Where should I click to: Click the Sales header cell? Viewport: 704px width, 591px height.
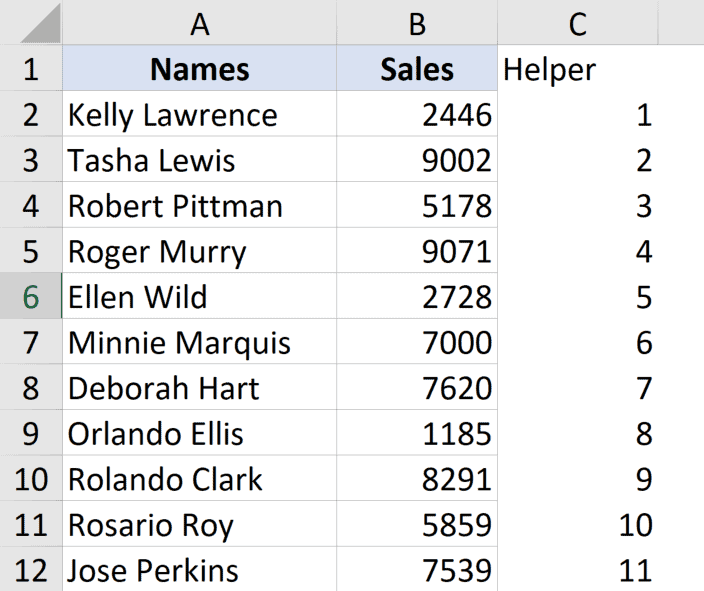tap(417, 69)
